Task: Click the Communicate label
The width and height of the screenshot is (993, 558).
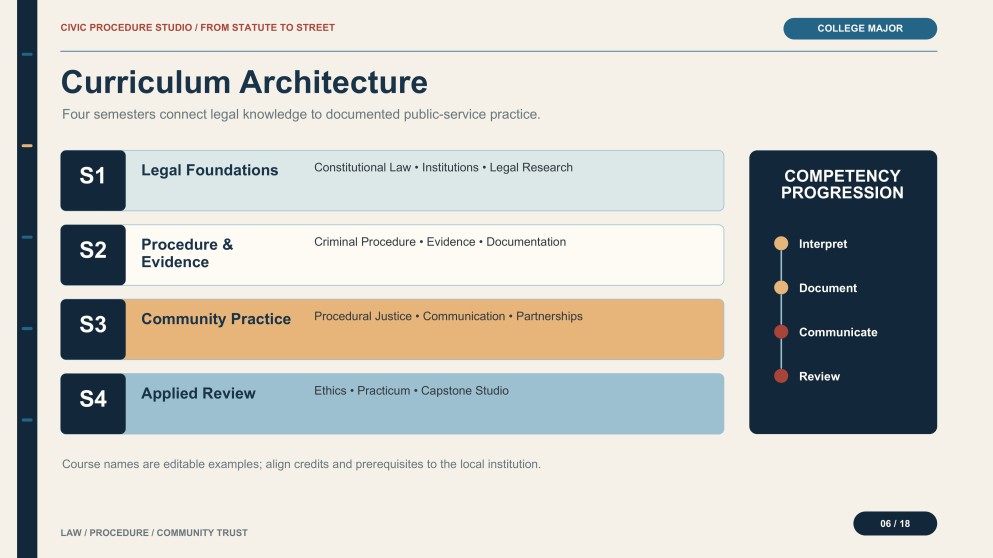Action: (838, 333)
